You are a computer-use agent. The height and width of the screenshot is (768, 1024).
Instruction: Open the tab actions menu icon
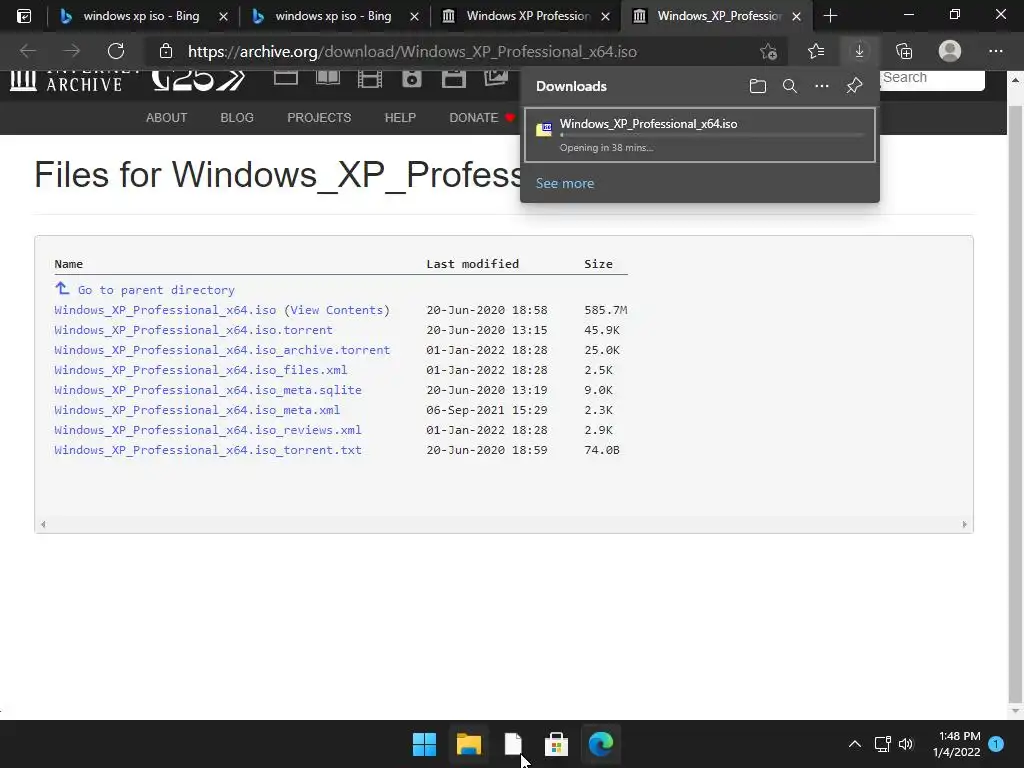pyautogui.click(x=24, y=16)
